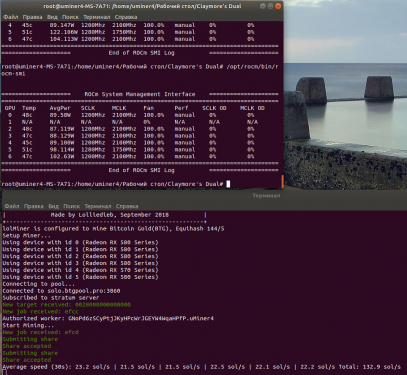The width and height of the screenshot is (407, 375).
Task: Open Правка menu in lolMiner terminal
Action: tap(34, 206)
